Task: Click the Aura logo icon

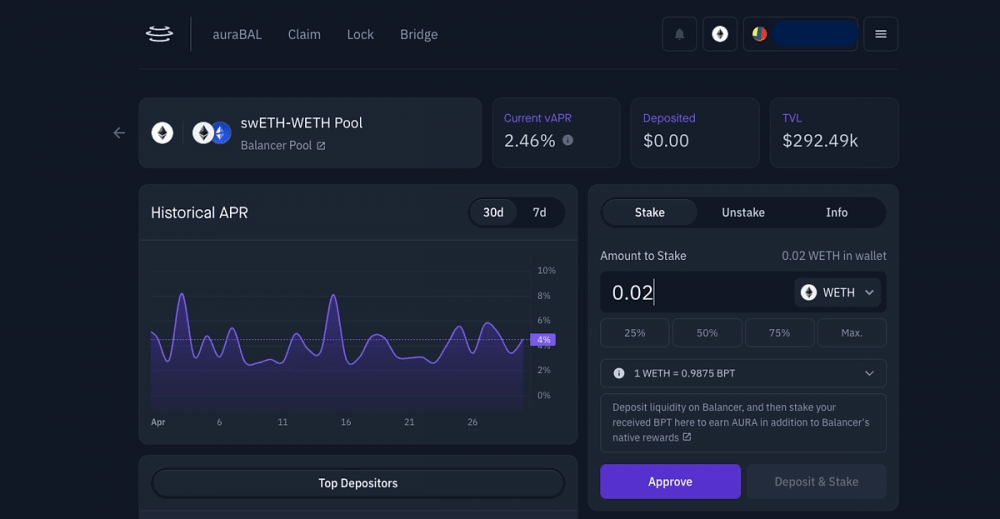Action: [x=159, y=34]
